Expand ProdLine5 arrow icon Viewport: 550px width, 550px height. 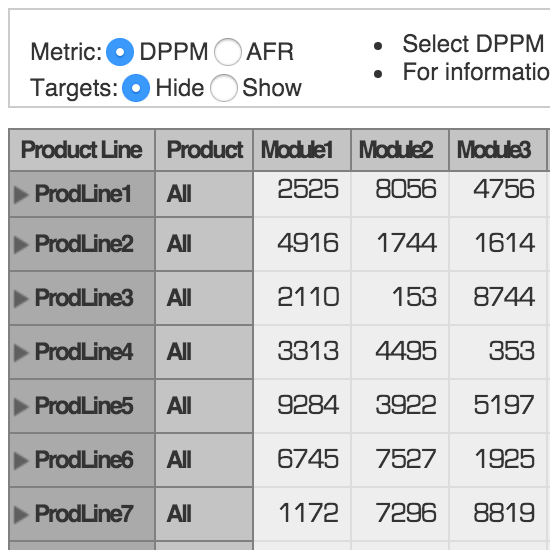(21, 407)
